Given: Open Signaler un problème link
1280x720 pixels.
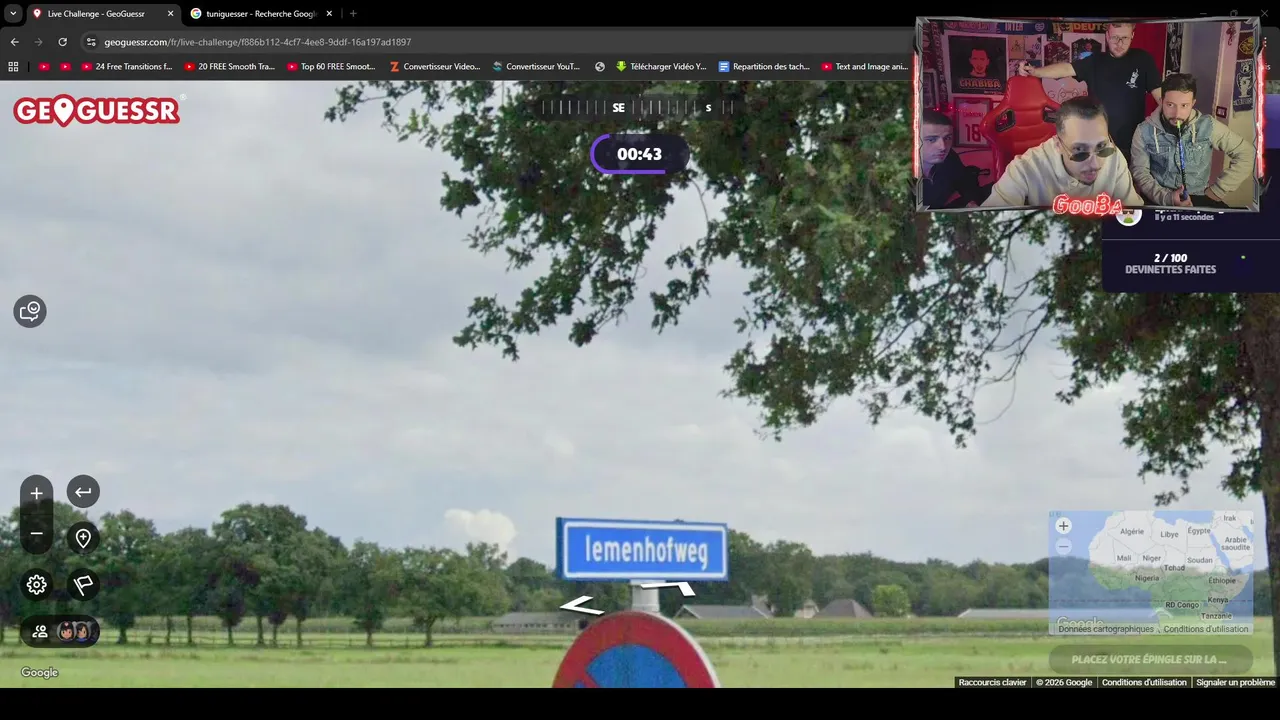Looking at the screenshot, I should (1235, 682).
